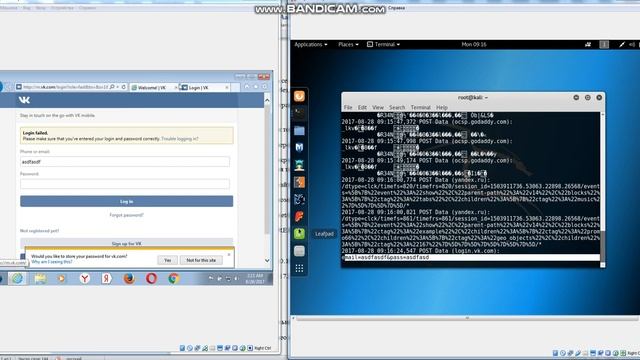Click the IE page vertical scrollbar
640x360 pixels.
click(267, 180)
